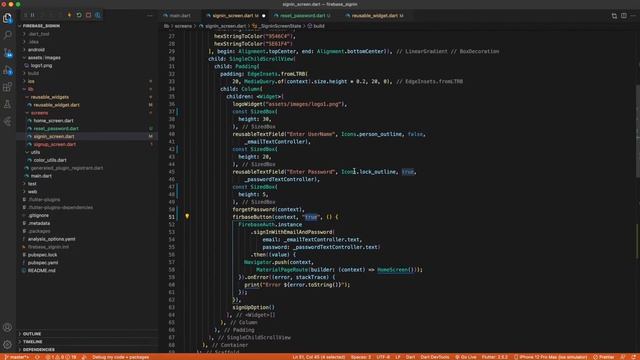The image size is (640, 360).
Task: Click the editor vertical scrollbar
Action: pos(637,131)
